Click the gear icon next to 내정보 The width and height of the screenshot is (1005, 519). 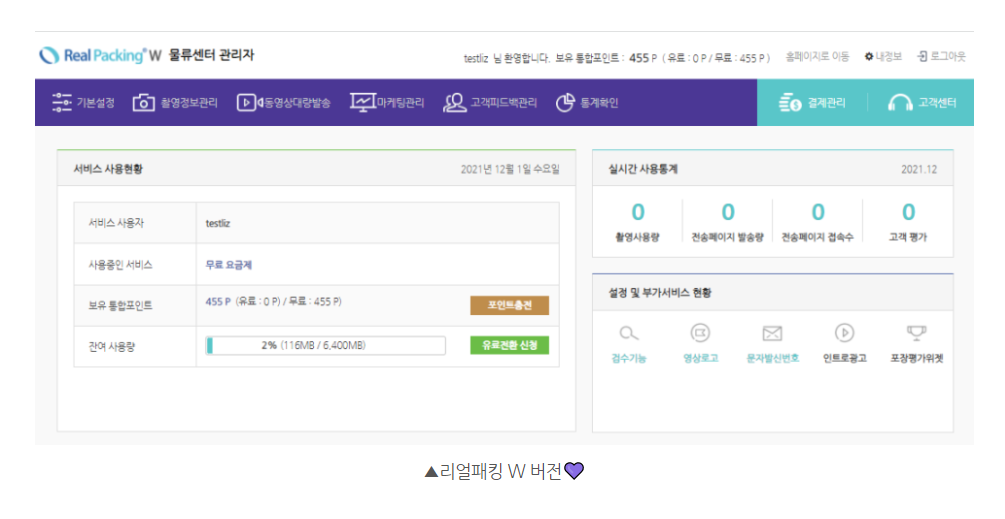click(868, 56)
